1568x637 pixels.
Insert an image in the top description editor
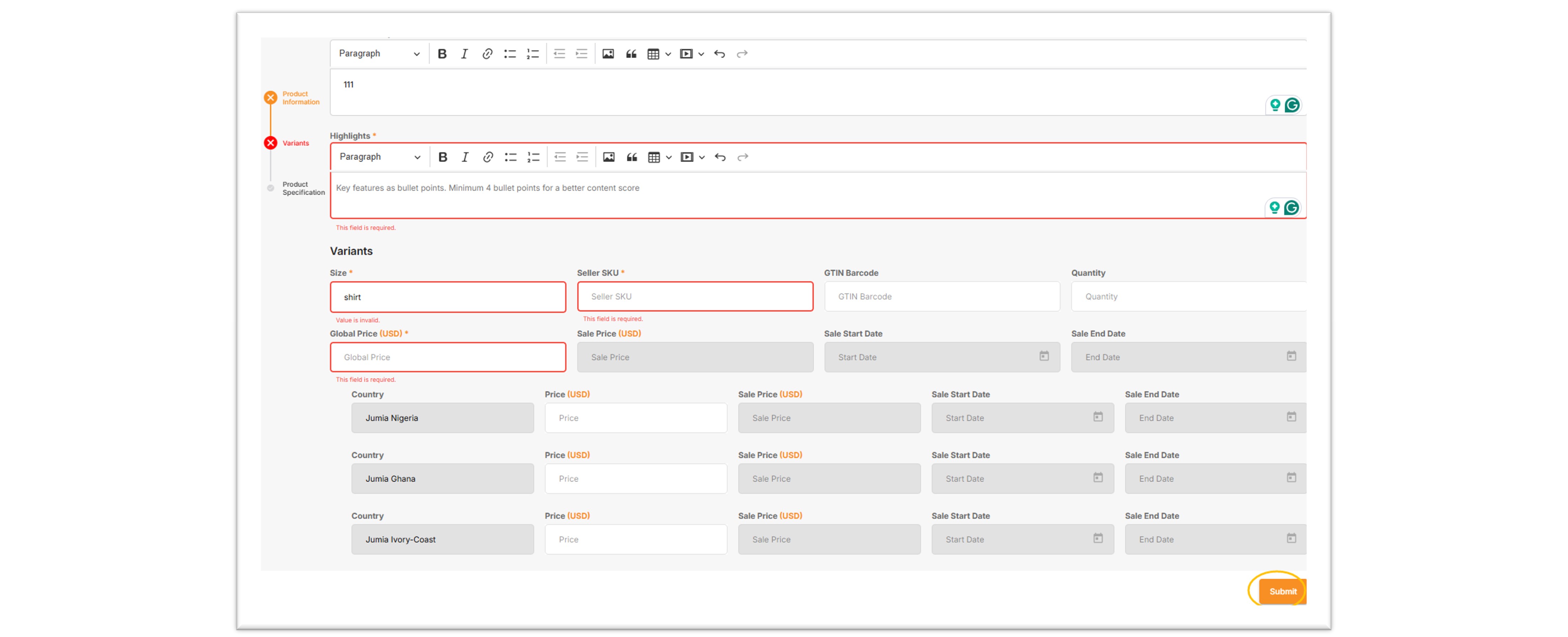point(607,54)
